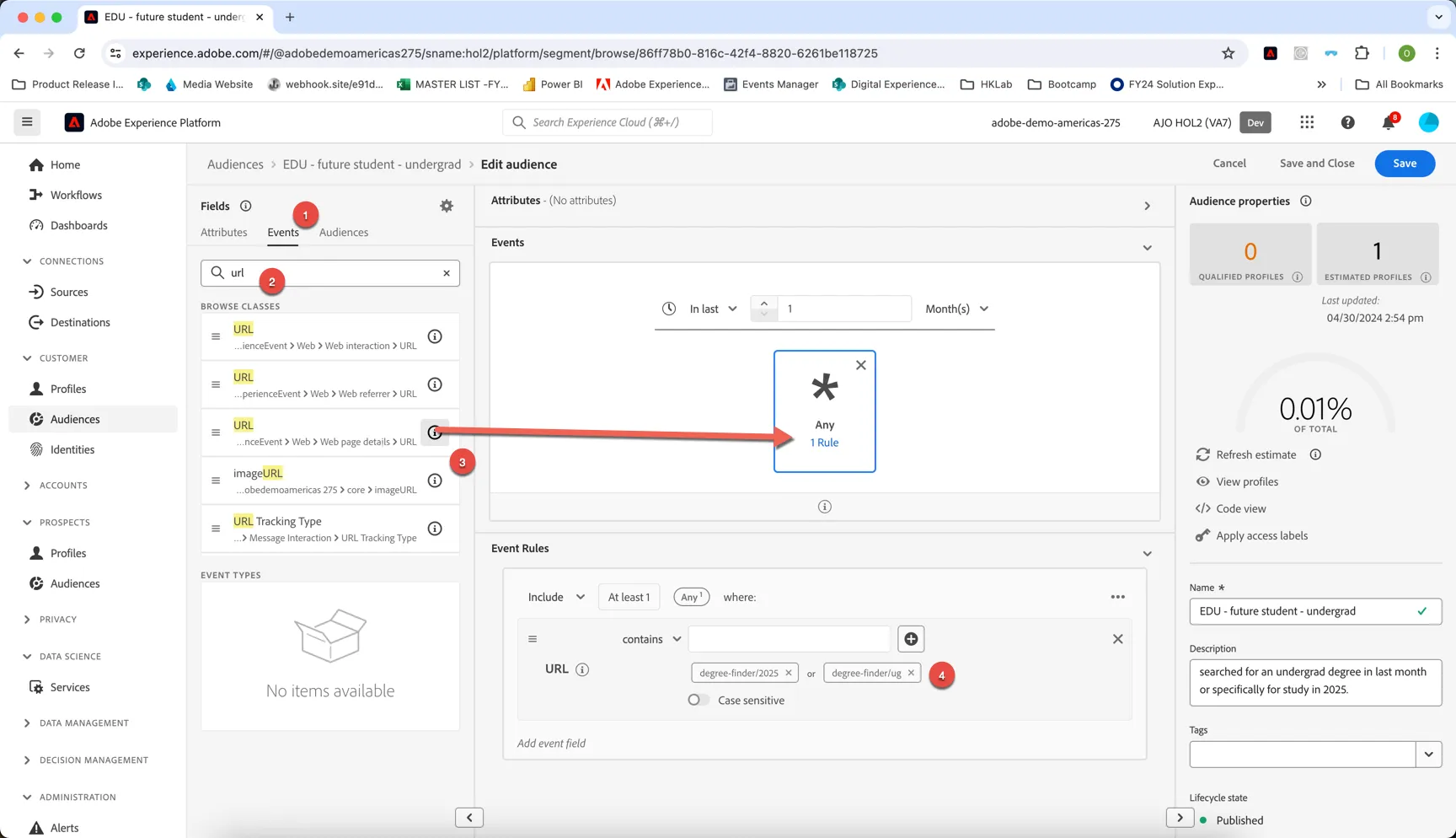Remove the Any event card
1456x838 pixels.
(860, 365)
